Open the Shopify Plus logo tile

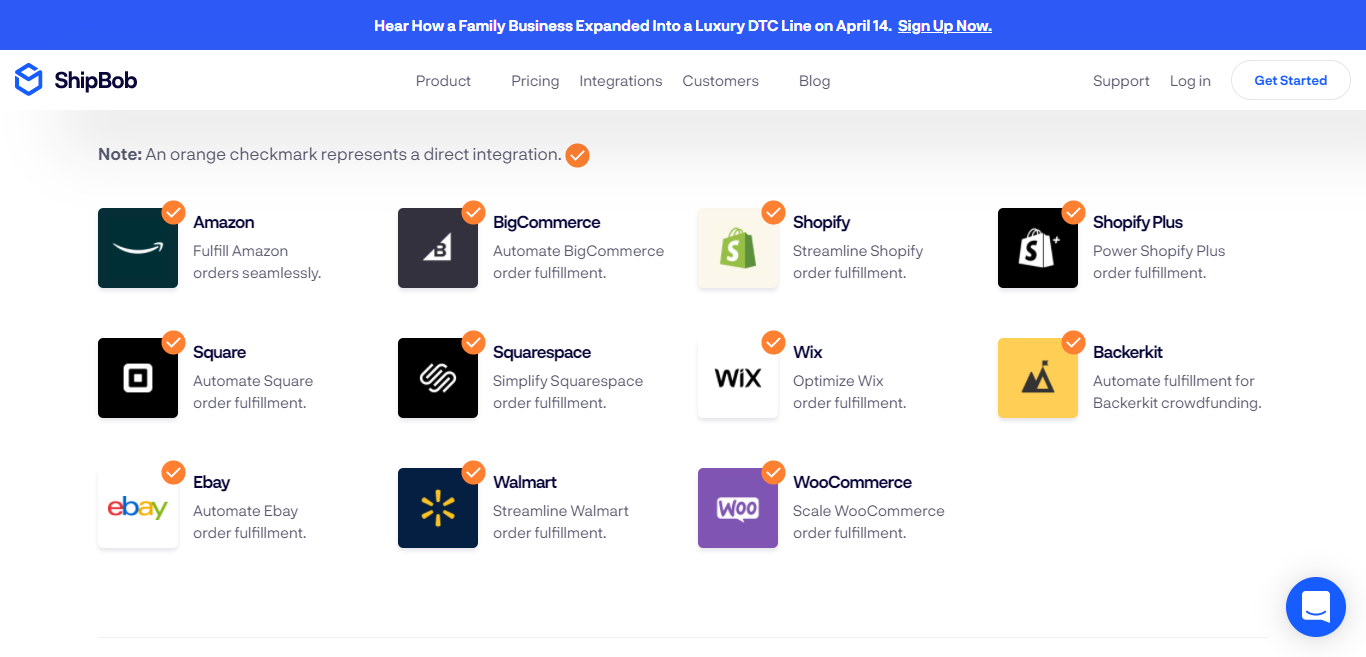[1038, 248]
